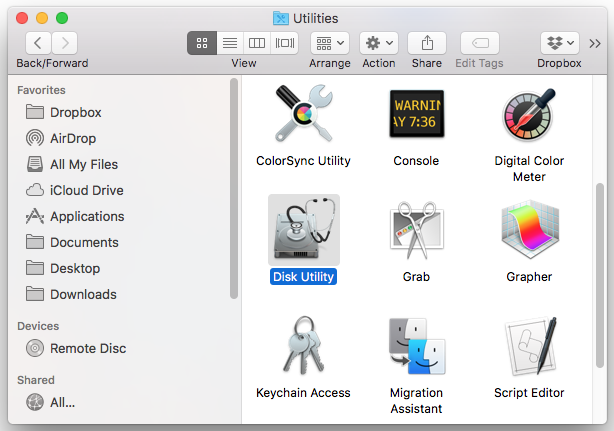614x431 pixels.
Task: Switch to Cover Flow view mode
Action: tap(285, 43)
